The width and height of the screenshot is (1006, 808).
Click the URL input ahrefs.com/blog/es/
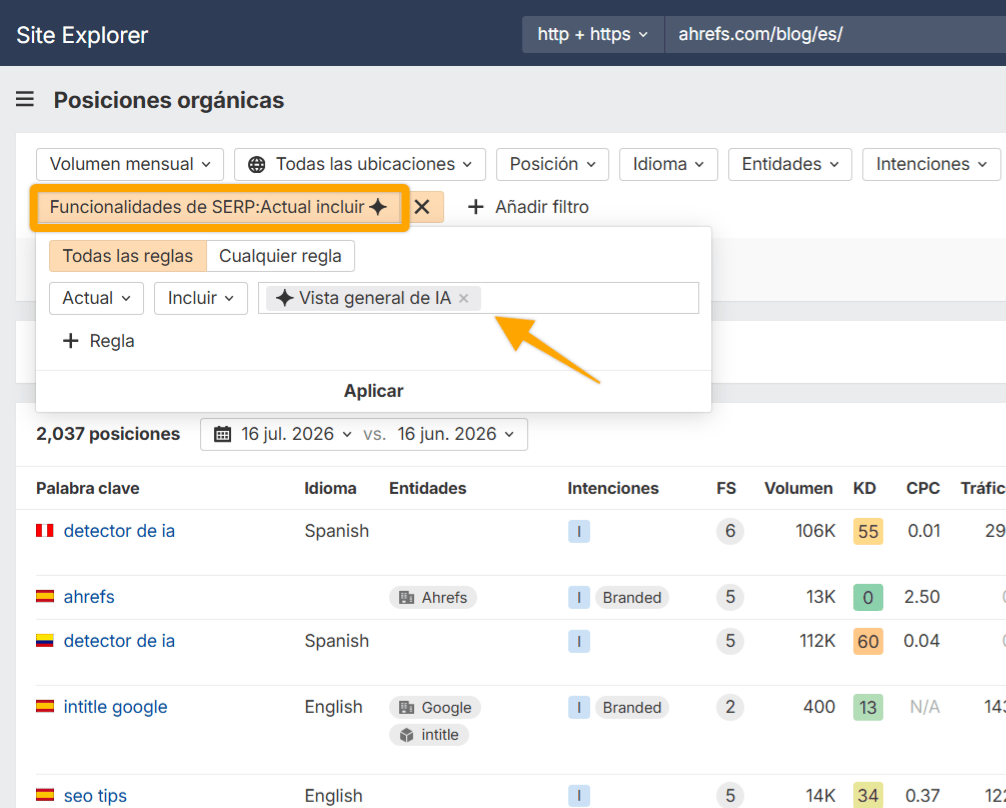pos(835,34)
